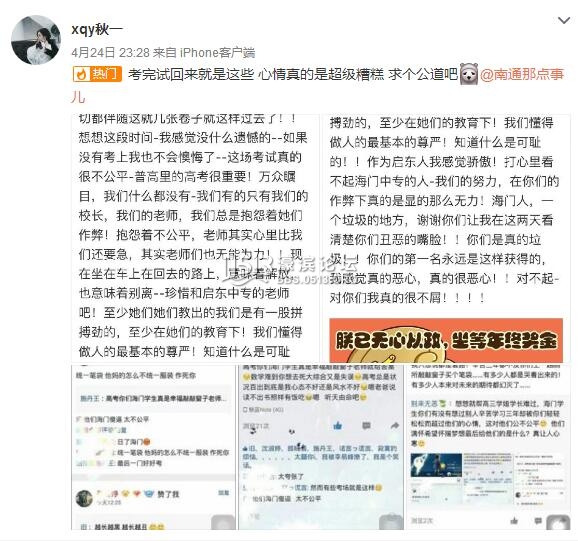Open the orange 坐等年终奖金 cartoon banner
Screen dimensions: 578x541
446,340
